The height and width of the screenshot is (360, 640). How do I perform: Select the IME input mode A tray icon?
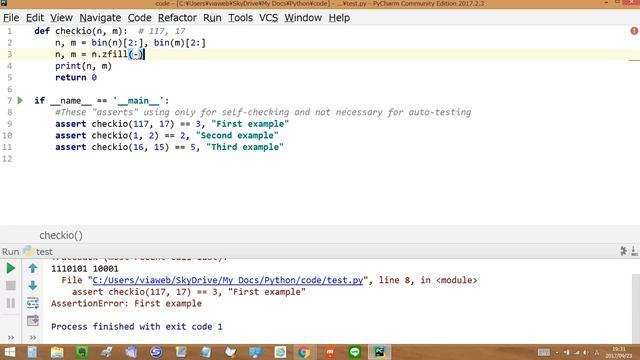coord(597,352)
